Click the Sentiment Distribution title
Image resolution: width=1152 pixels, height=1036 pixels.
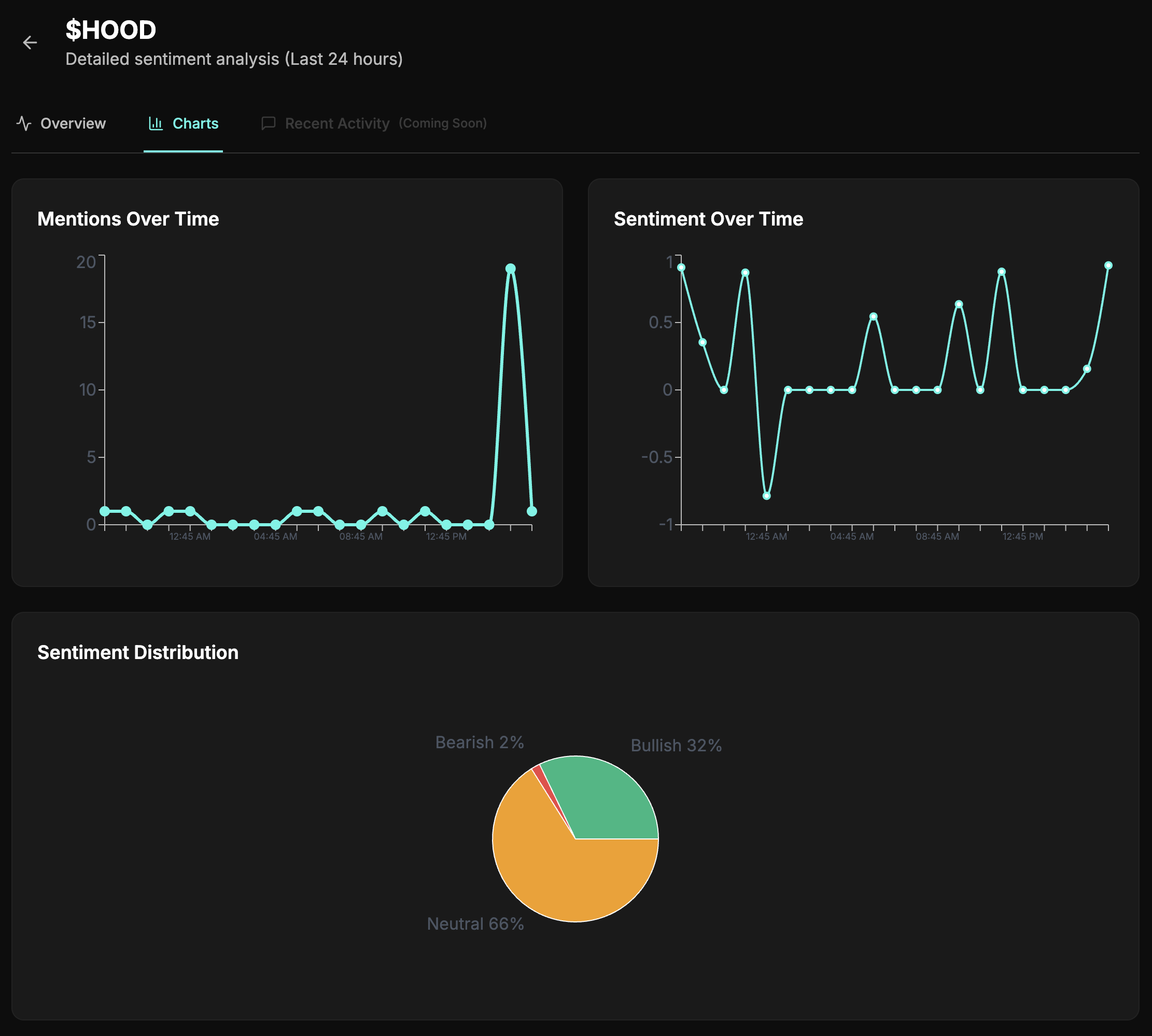[x=138, y=652]
